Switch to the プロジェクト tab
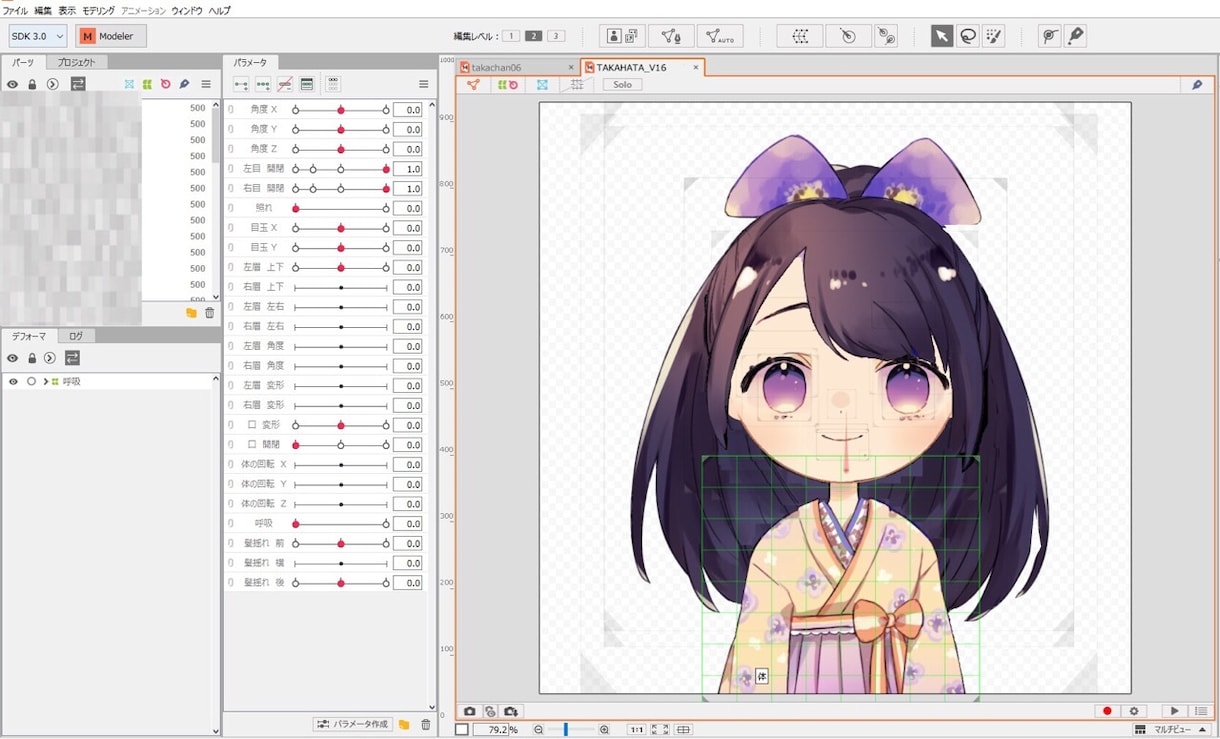 point(76,62)
